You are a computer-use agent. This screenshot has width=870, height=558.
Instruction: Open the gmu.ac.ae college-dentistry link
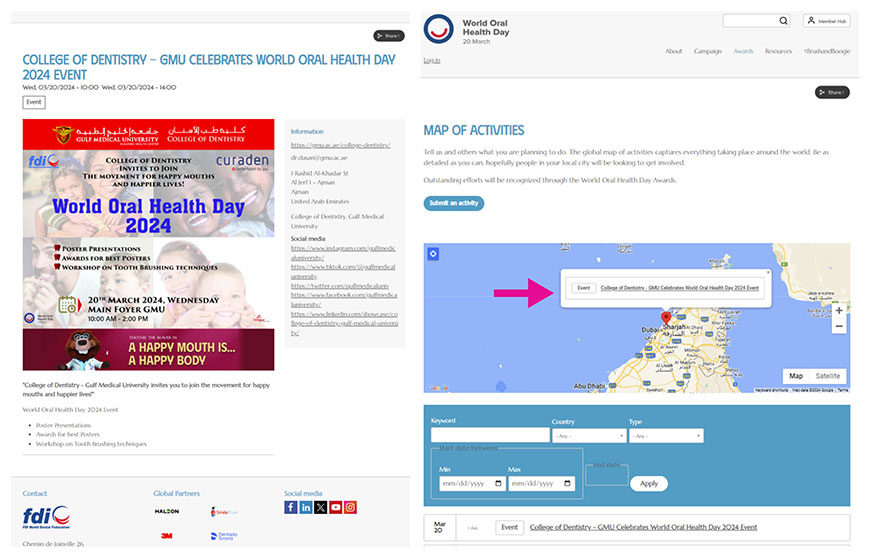click(340, 145)
